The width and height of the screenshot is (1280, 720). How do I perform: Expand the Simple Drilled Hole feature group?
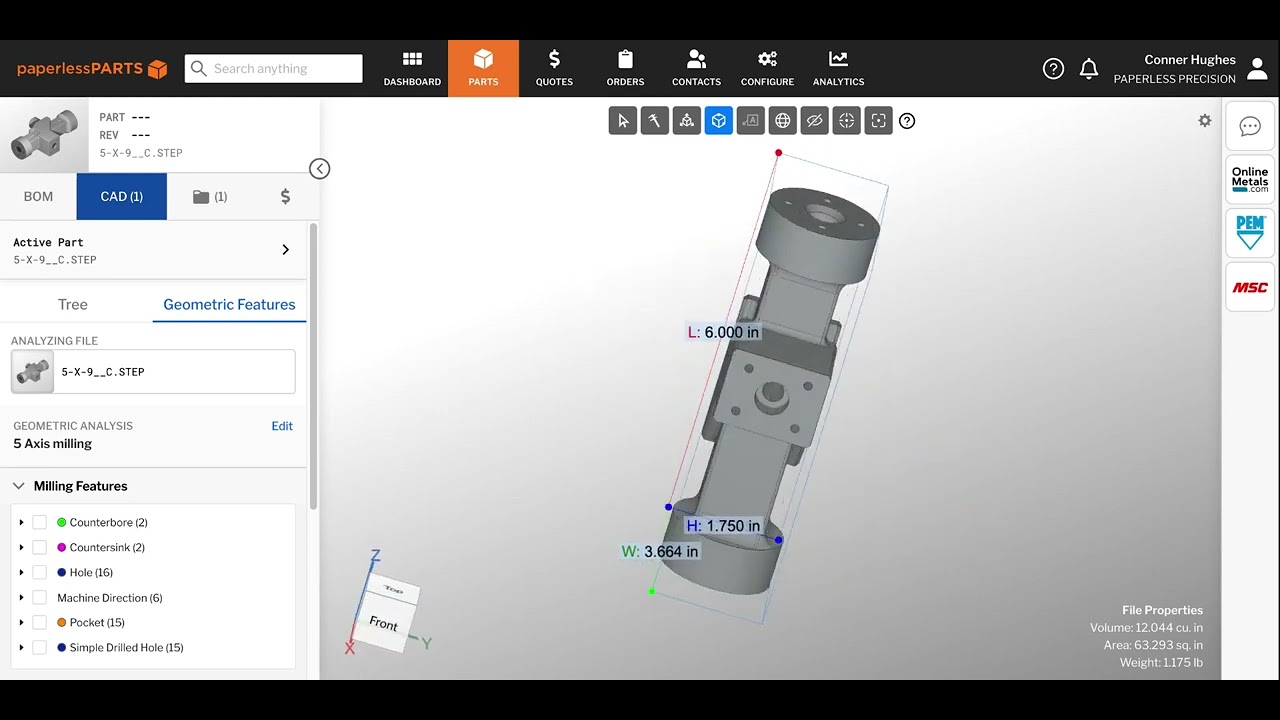coord(21,647)
